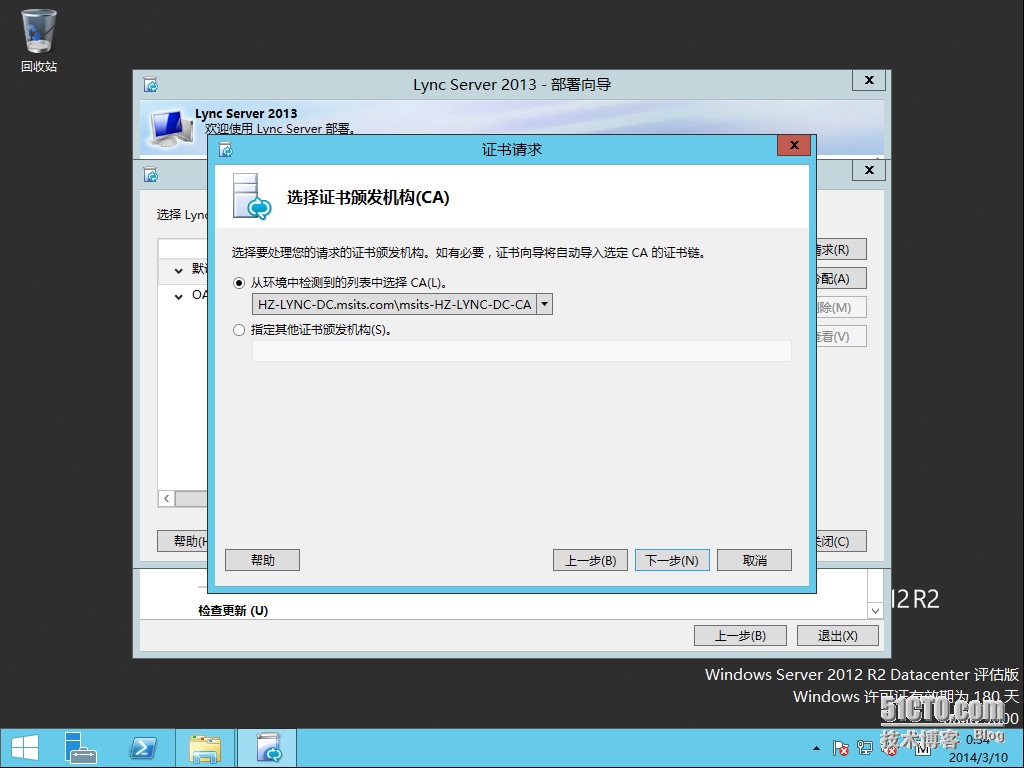Click the View (V) button behind the dialog
Screen dimensions: 1024x768
coord(841,337)
